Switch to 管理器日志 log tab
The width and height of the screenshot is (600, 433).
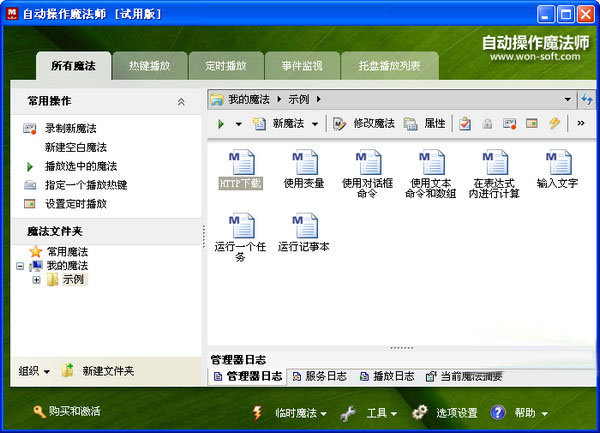[x=248, y=376]
